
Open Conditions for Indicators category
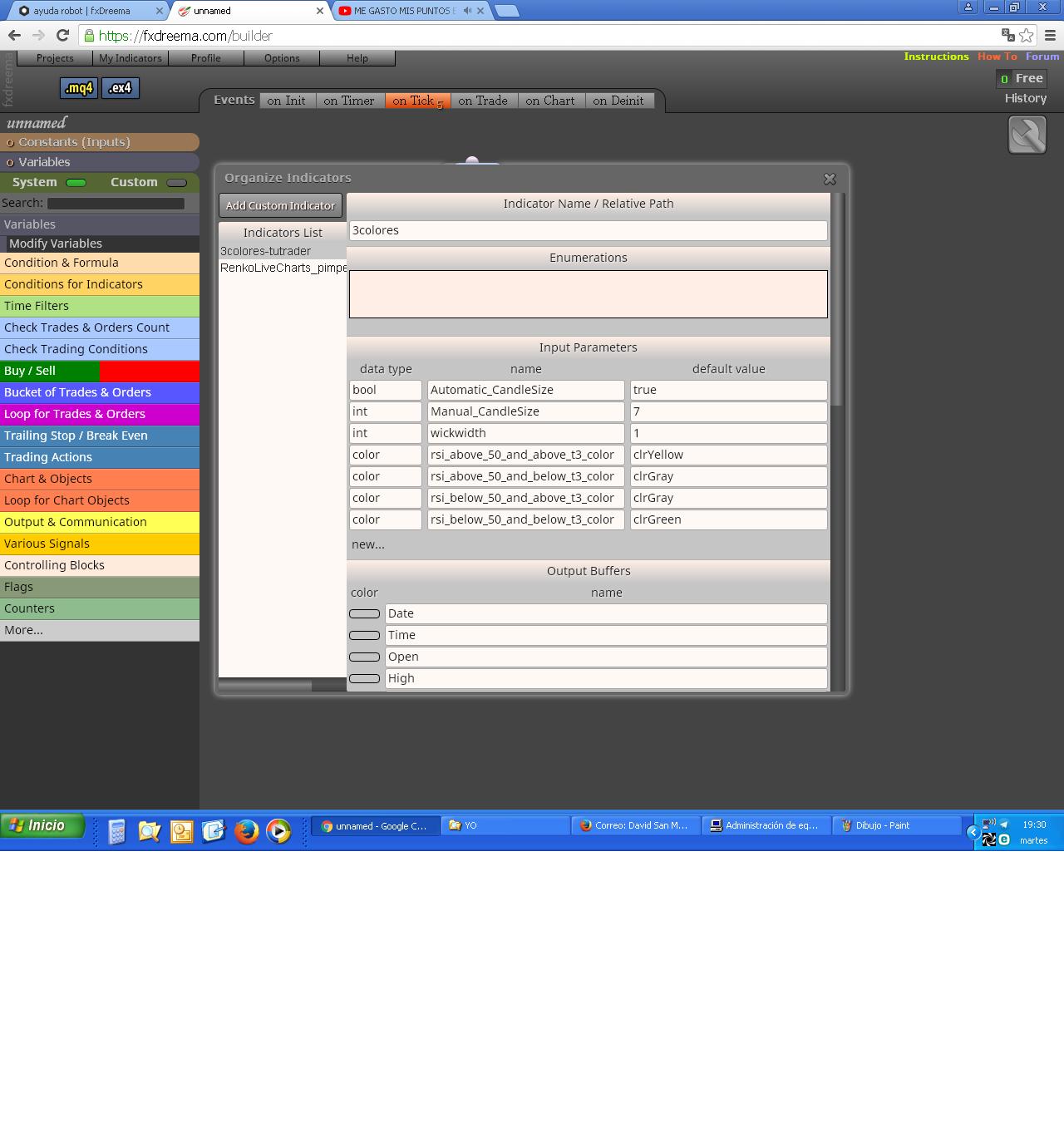tap(100, 284)
